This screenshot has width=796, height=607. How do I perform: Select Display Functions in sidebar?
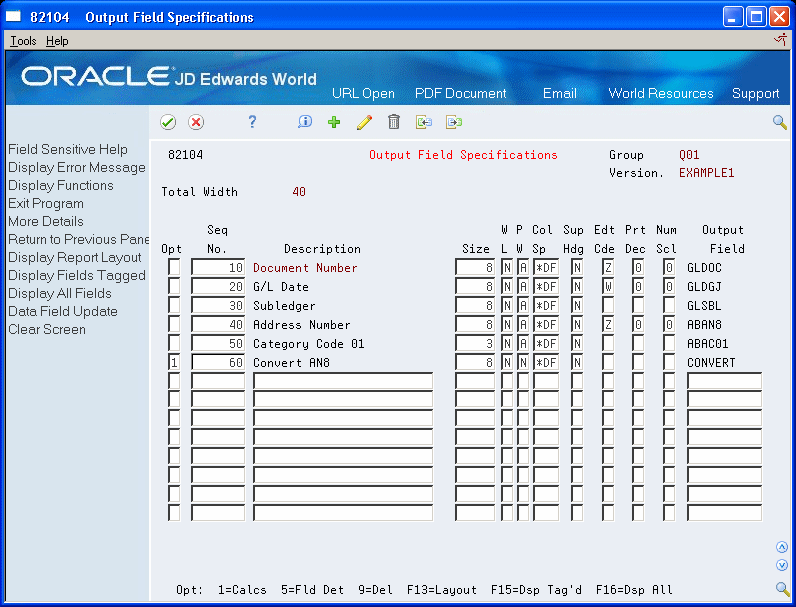60,185
